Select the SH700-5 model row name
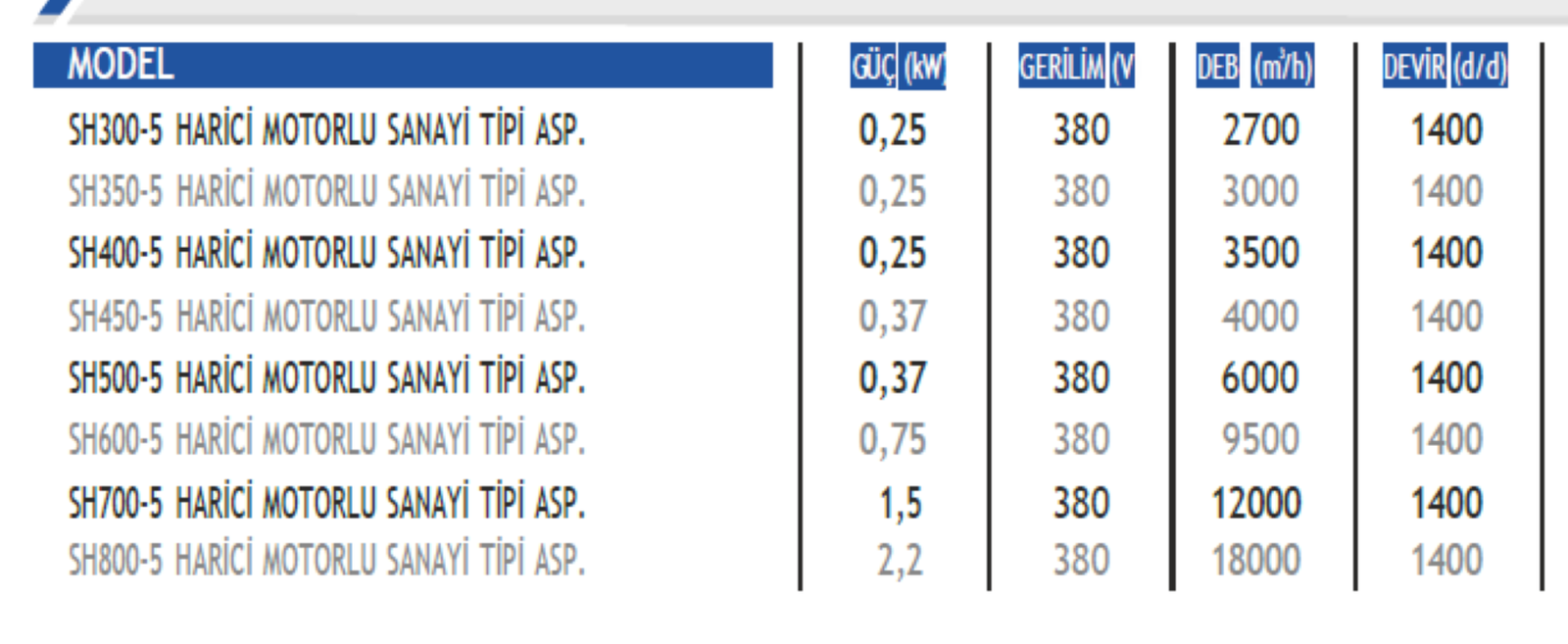 pyautogui.click(x=326, y=504)
